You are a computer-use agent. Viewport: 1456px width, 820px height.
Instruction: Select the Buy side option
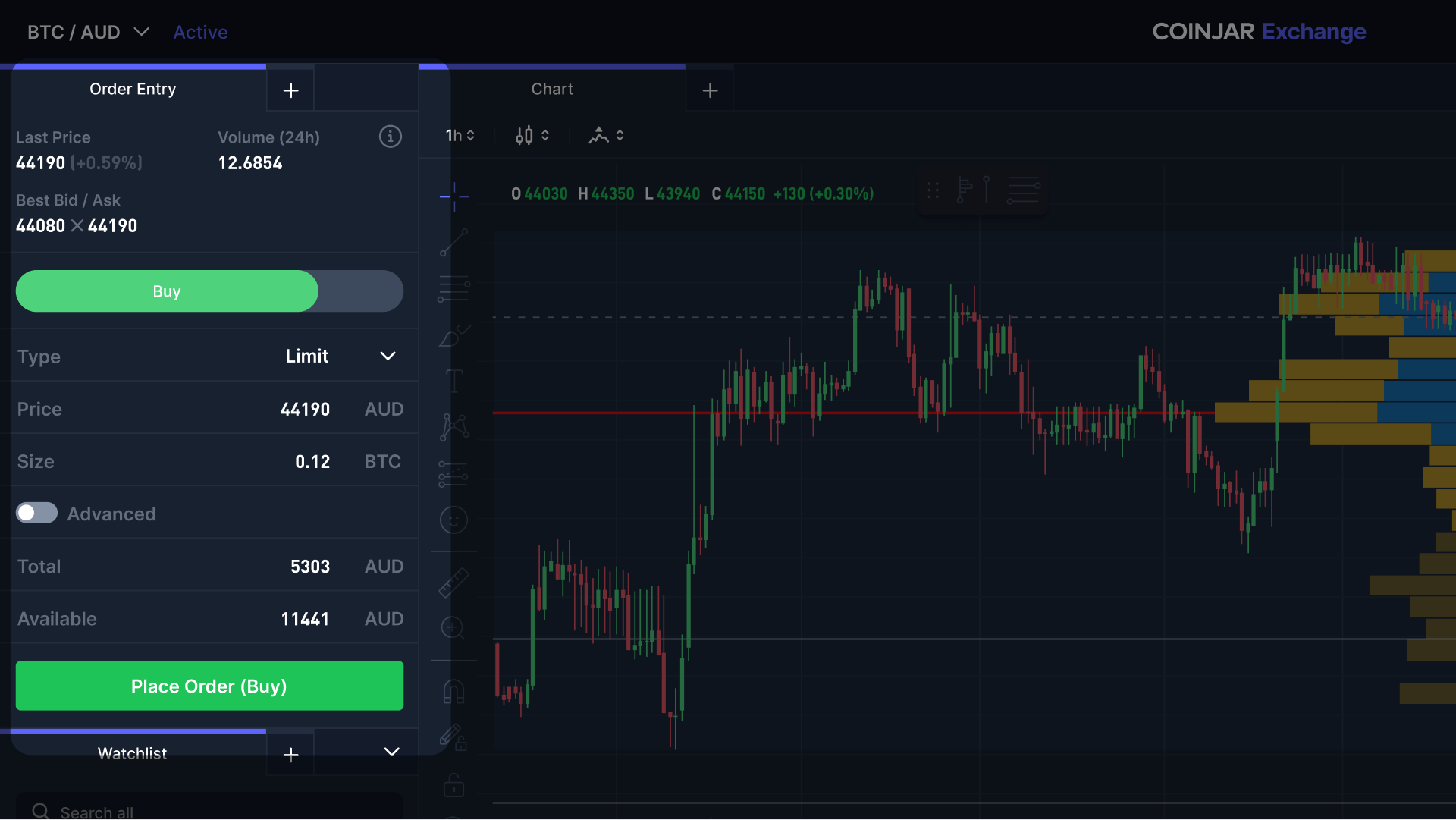[167, 291]
